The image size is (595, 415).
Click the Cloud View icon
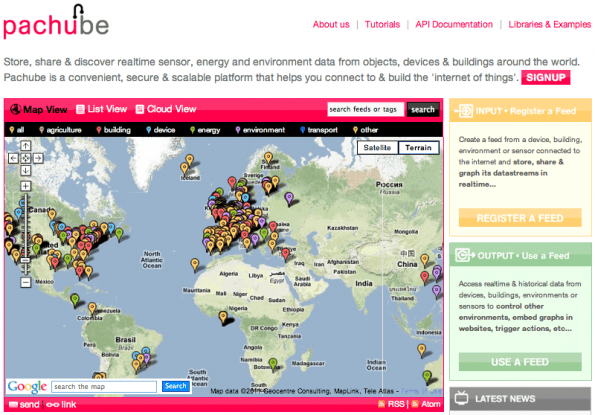[140, 110]
